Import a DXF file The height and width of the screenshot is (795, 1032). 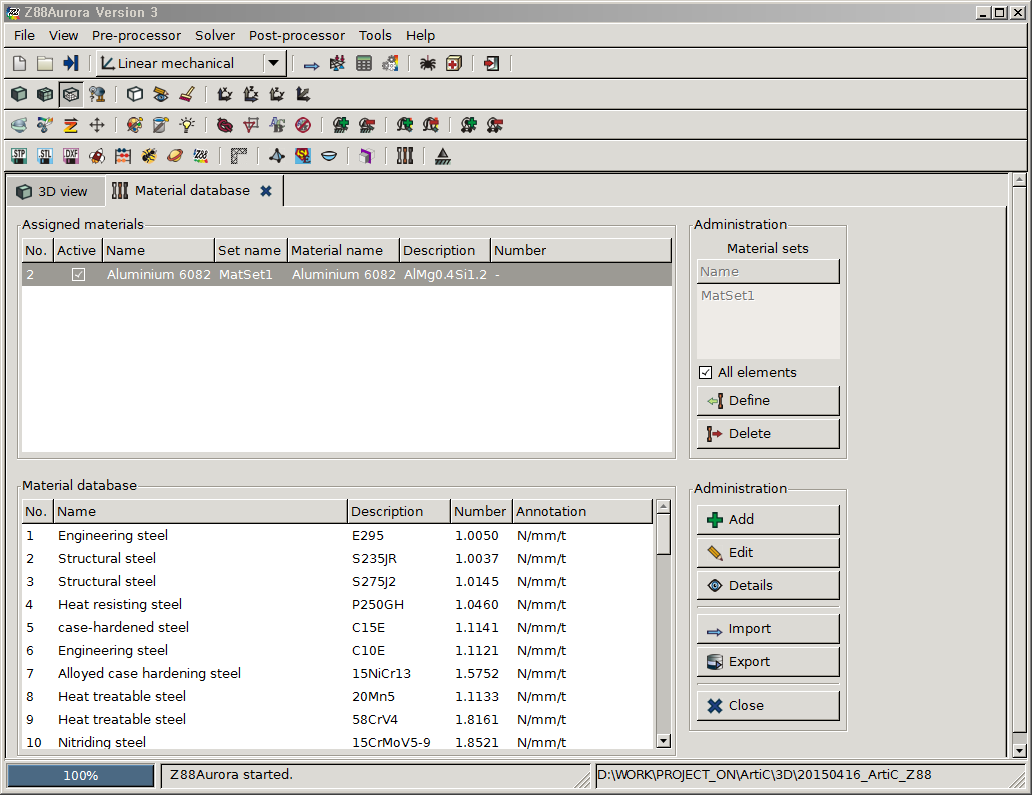(x=70, y=155)
